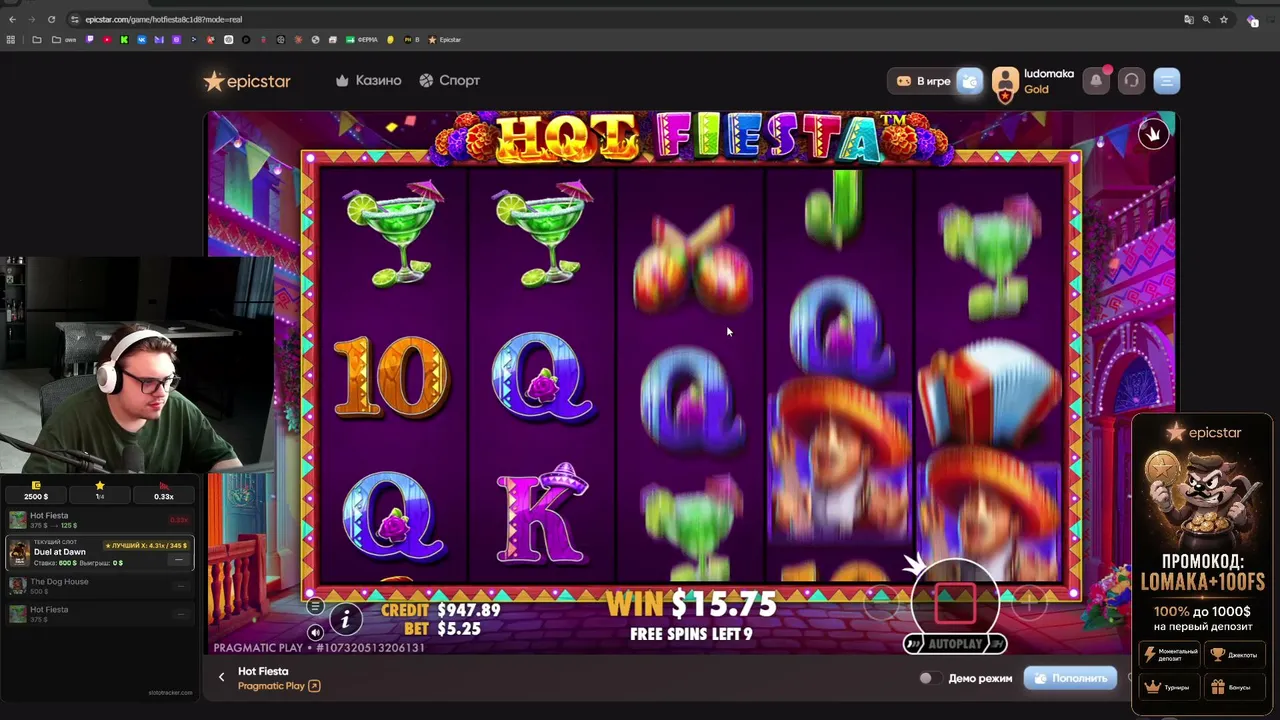
Task: Decrease bet with the minus button
Action: pyautogui.click(x=881, y=603)
